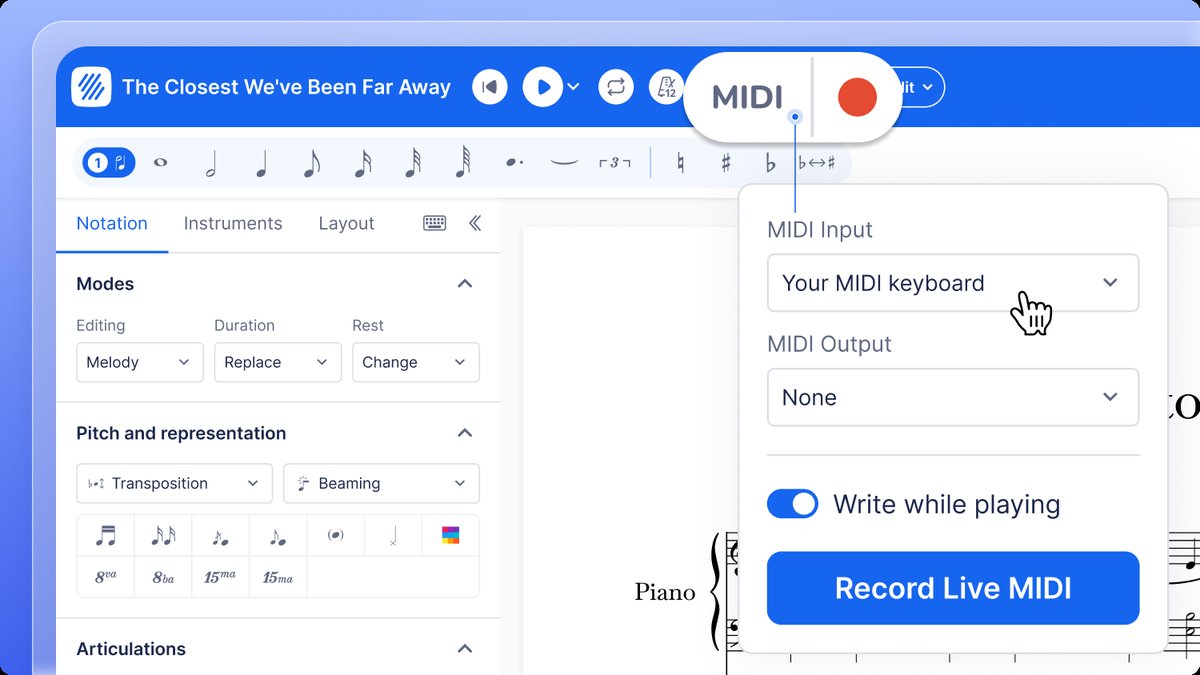The width and height of the screenshot is (1200, 675).
Task: Open the Rest Change dropdown
Action: pos(415,362)
